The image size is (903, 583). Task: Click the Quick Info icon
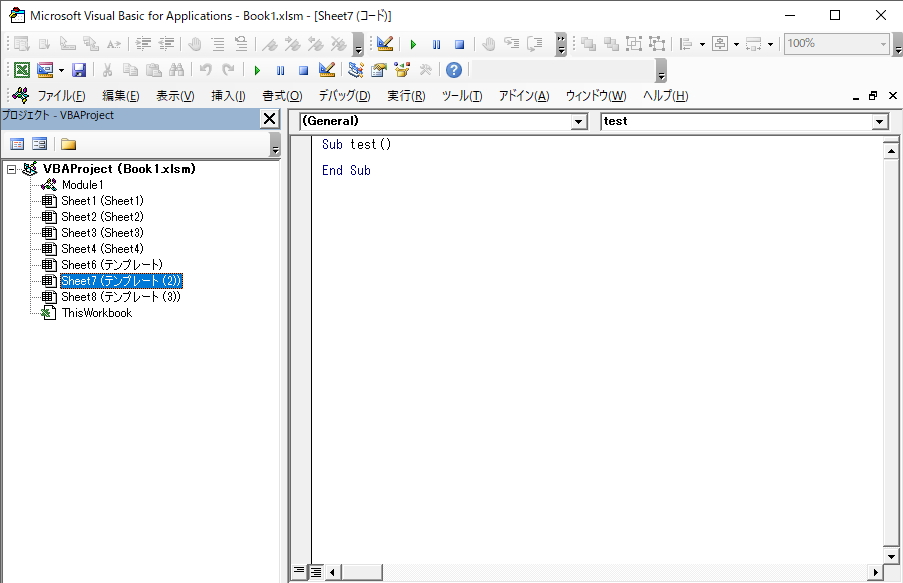pos(68,44)
